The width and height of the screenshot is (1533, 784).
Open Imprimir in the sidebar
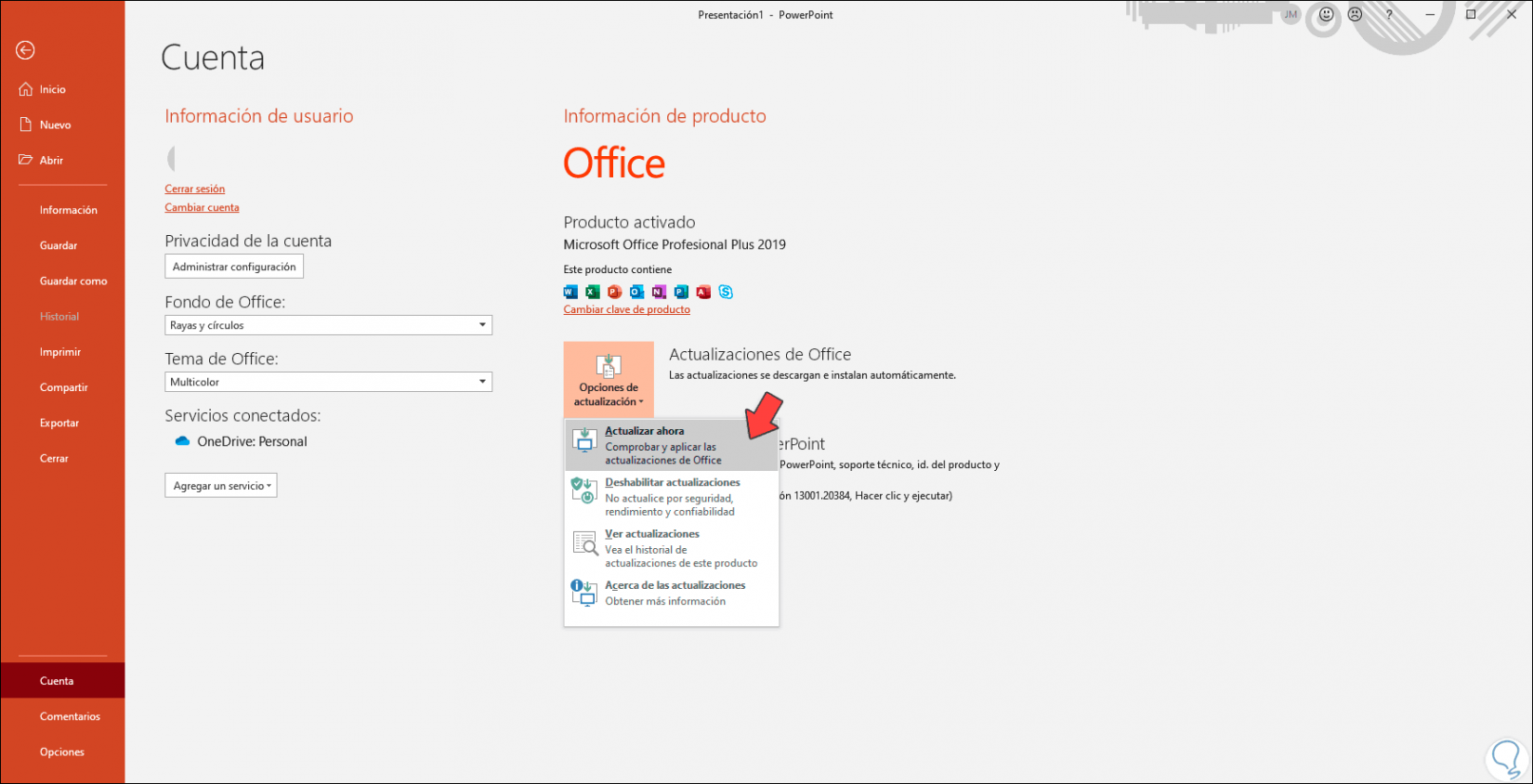pos(62,352)
